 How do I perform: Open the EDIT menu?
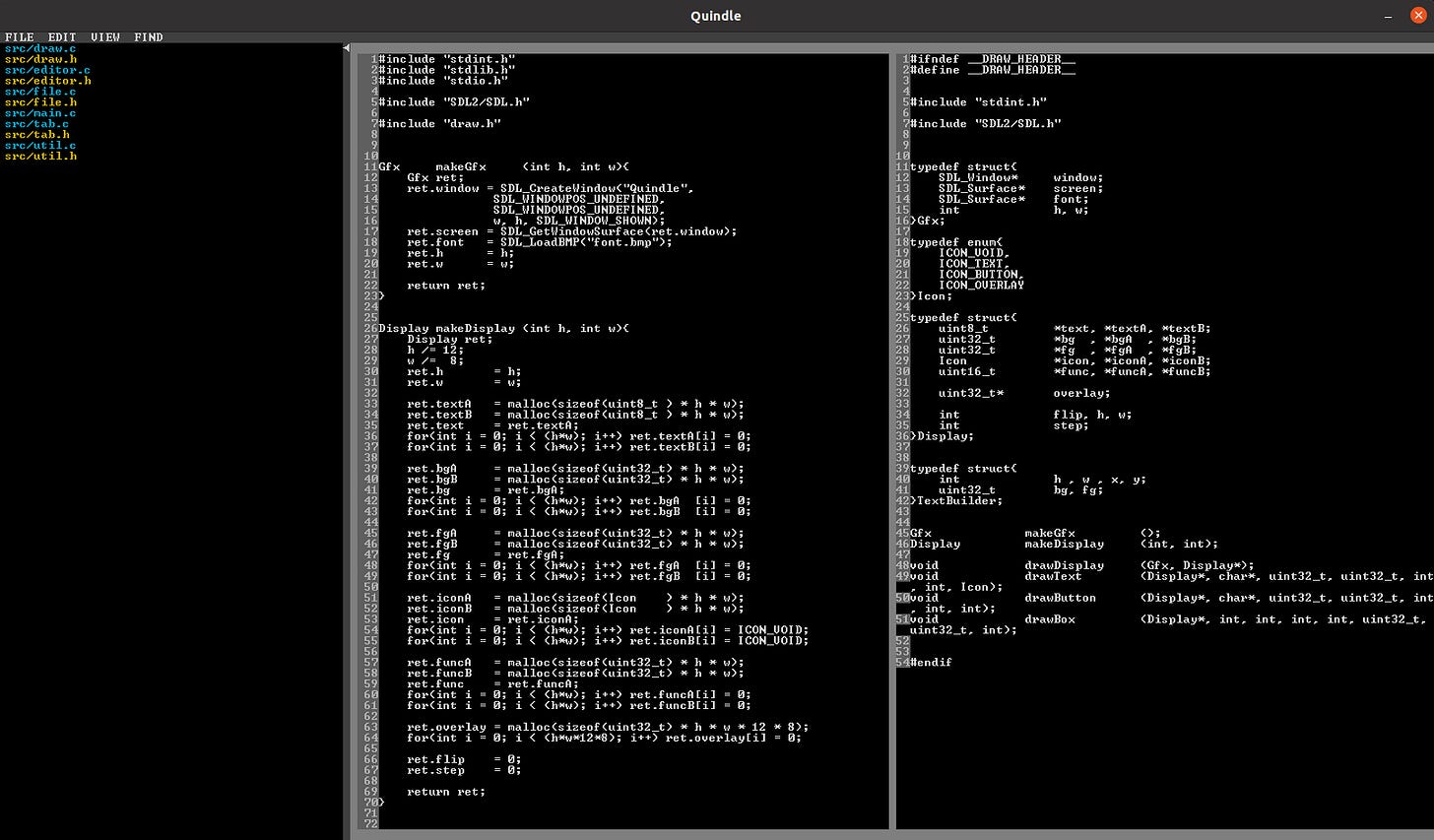click(x=62, y=37)
